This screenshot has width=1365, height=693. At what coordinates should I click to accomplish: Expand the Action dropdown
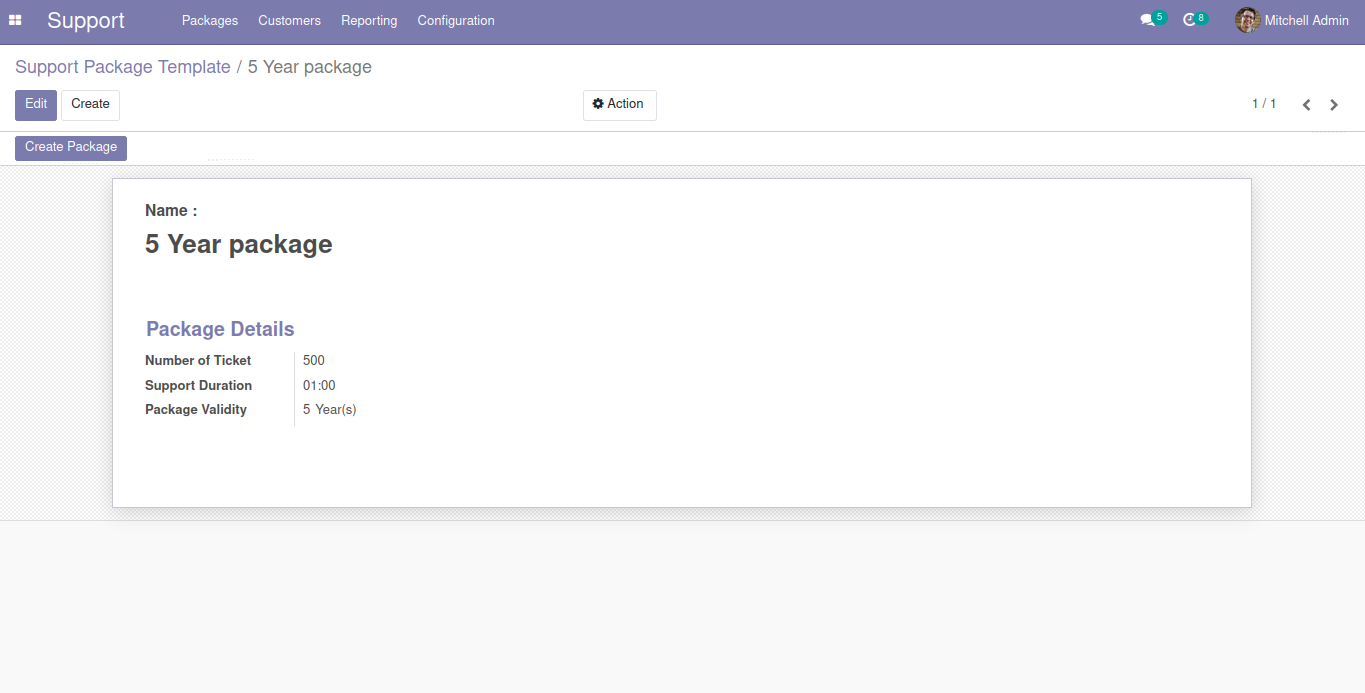tap(619, 105)
